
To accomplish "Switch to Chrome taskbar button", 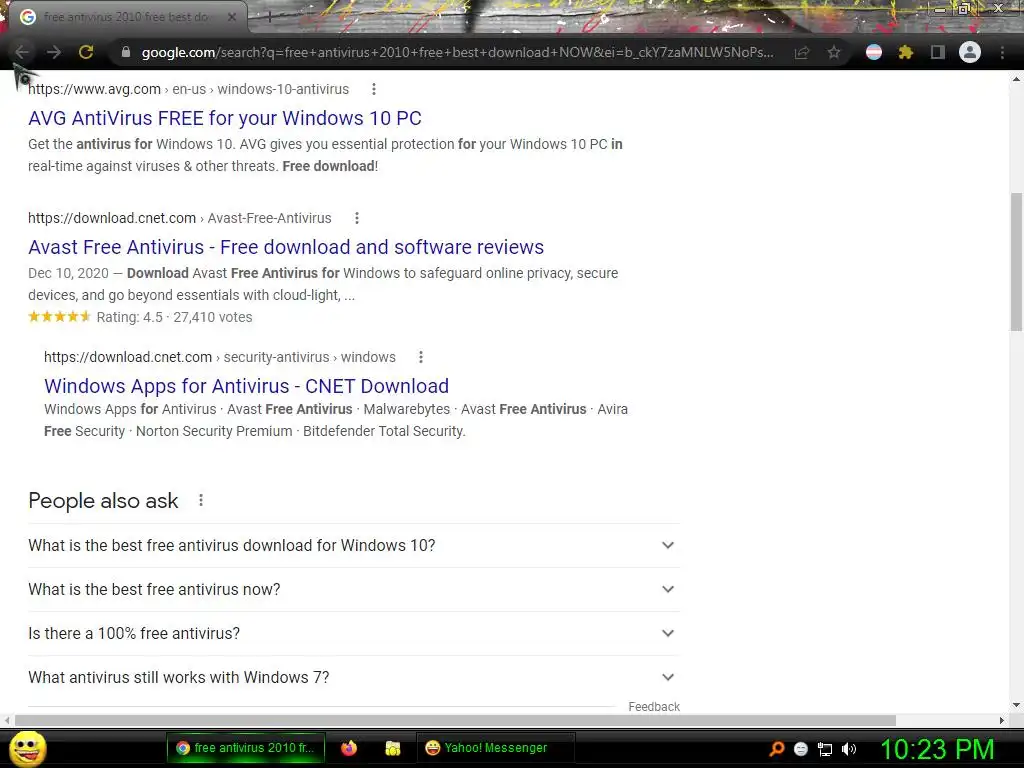I will 246,748.
